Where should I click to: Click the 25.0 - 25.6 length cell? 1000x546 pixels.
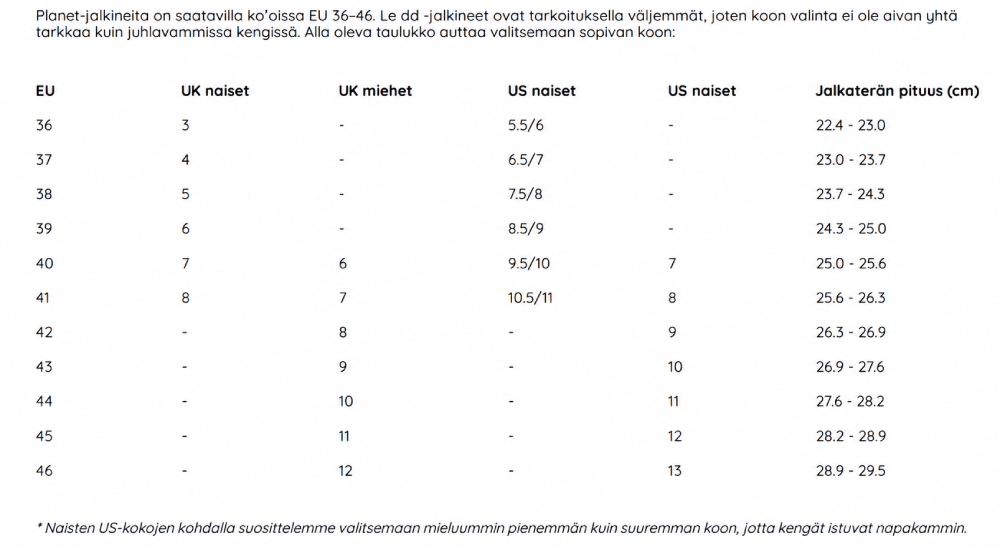click(x=851, y=263)
